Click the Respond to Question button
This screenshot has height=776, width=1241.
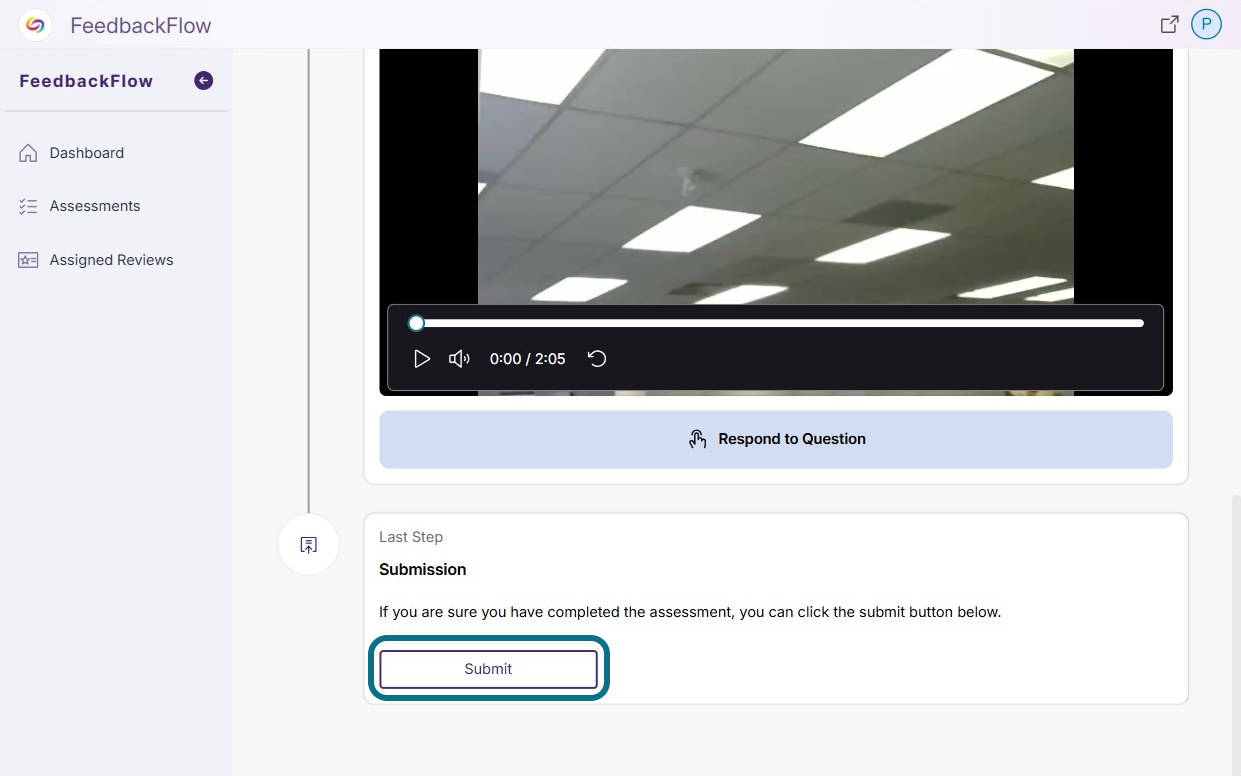[x=776, y=439]
